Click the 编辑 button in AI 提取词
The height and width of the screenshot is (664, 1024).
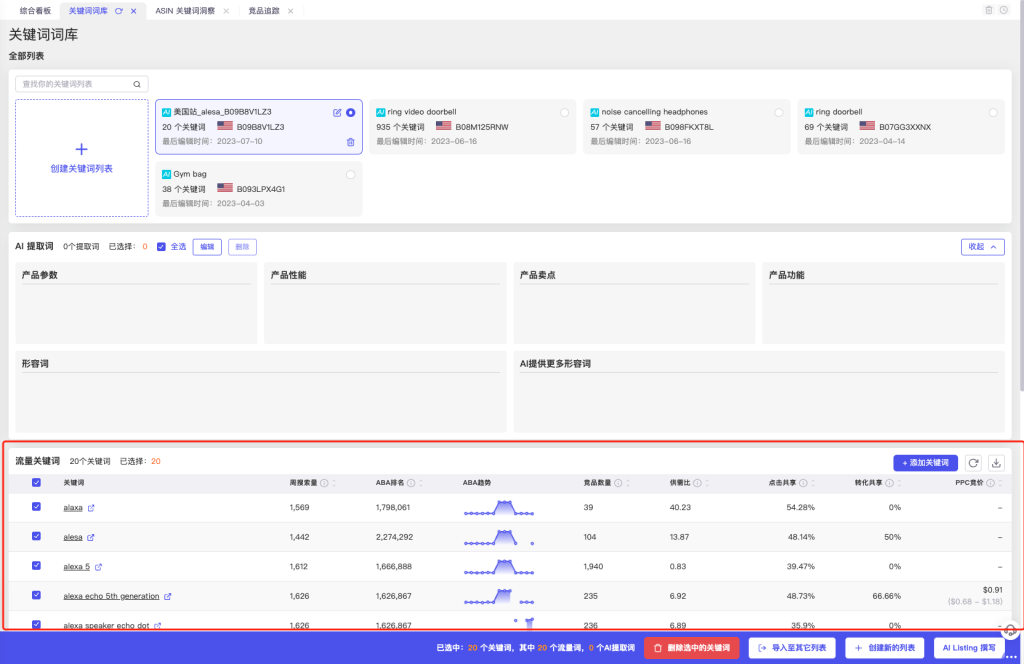[207, 247]
